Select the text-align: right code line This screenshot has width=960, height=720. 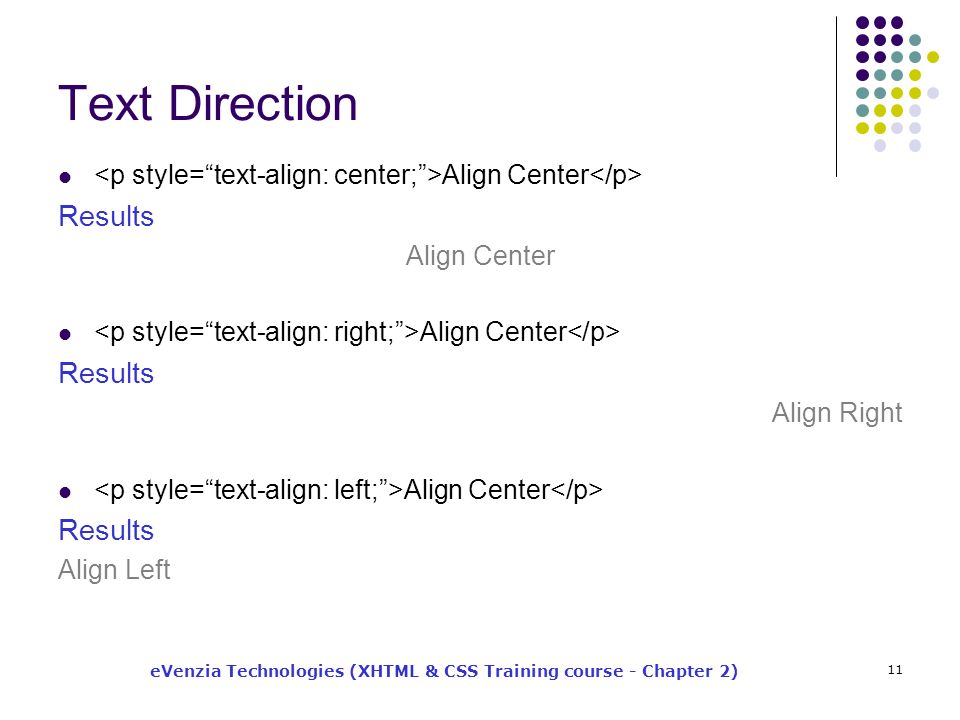357,332
